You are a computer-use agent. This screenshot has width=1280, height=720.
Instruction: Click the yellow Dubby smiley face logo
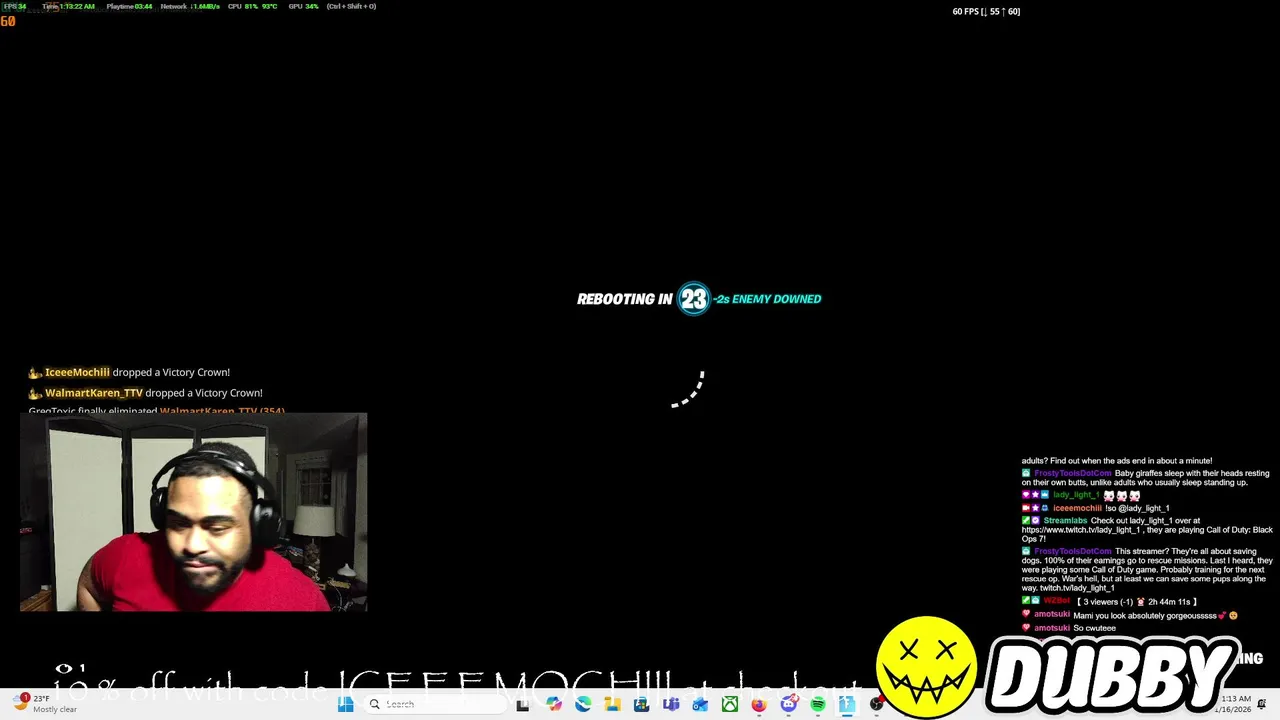coord(926,666)
